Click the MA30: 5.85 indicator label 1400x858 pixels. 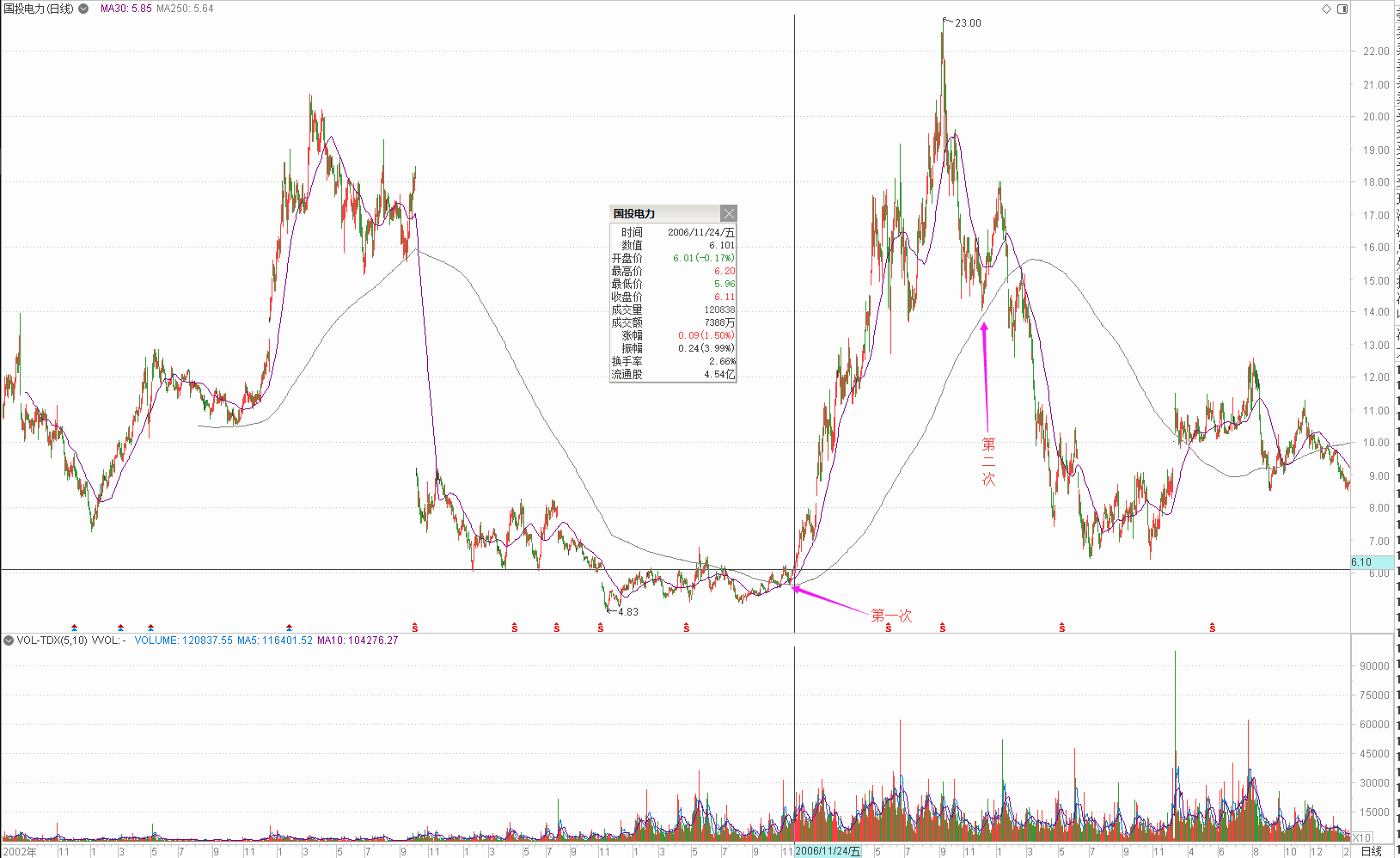coord(125,9)
